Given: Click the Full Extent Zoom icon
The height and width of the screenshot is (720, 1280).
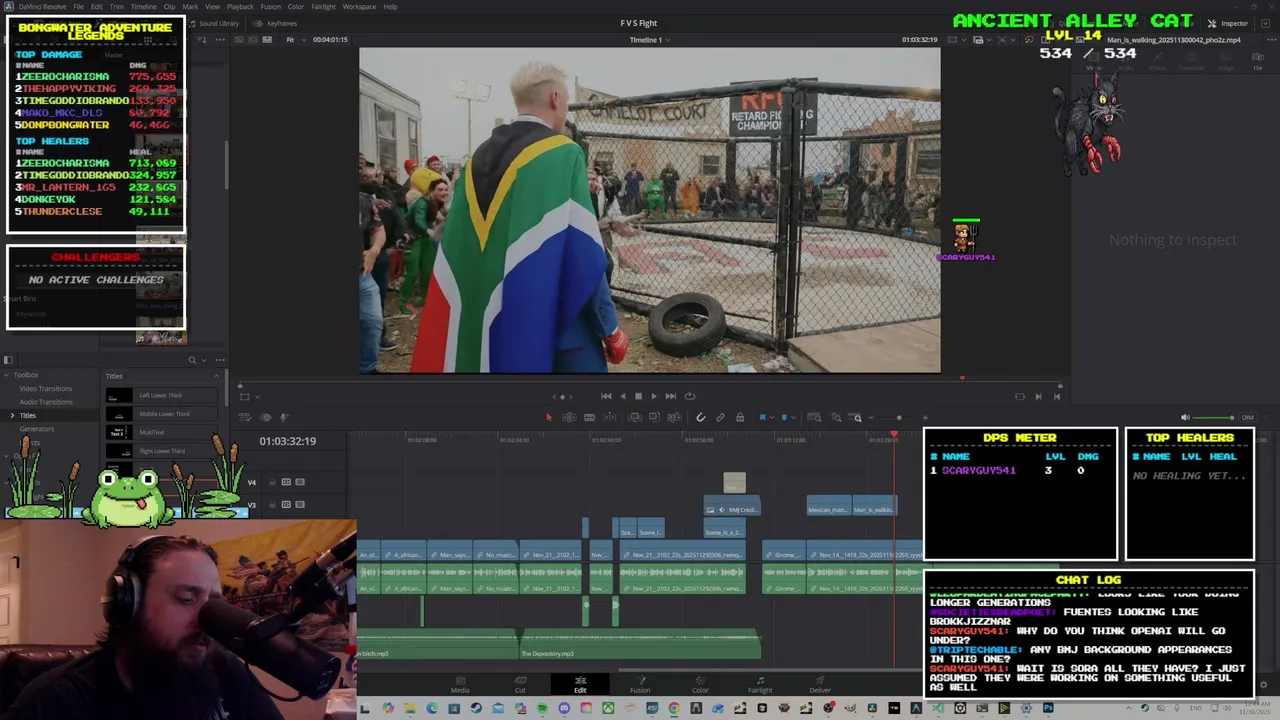Looking at the screenshot, I should tap(815, 417).
